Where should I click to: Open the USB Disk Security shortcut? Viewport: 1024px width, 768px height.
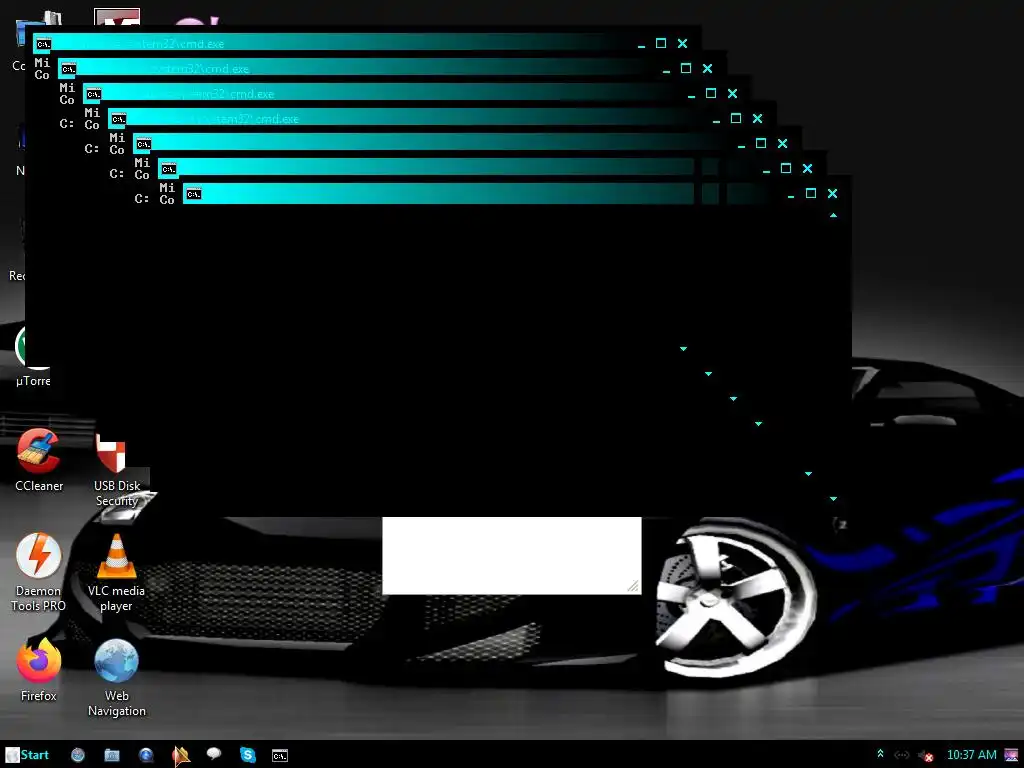(116, 470)
